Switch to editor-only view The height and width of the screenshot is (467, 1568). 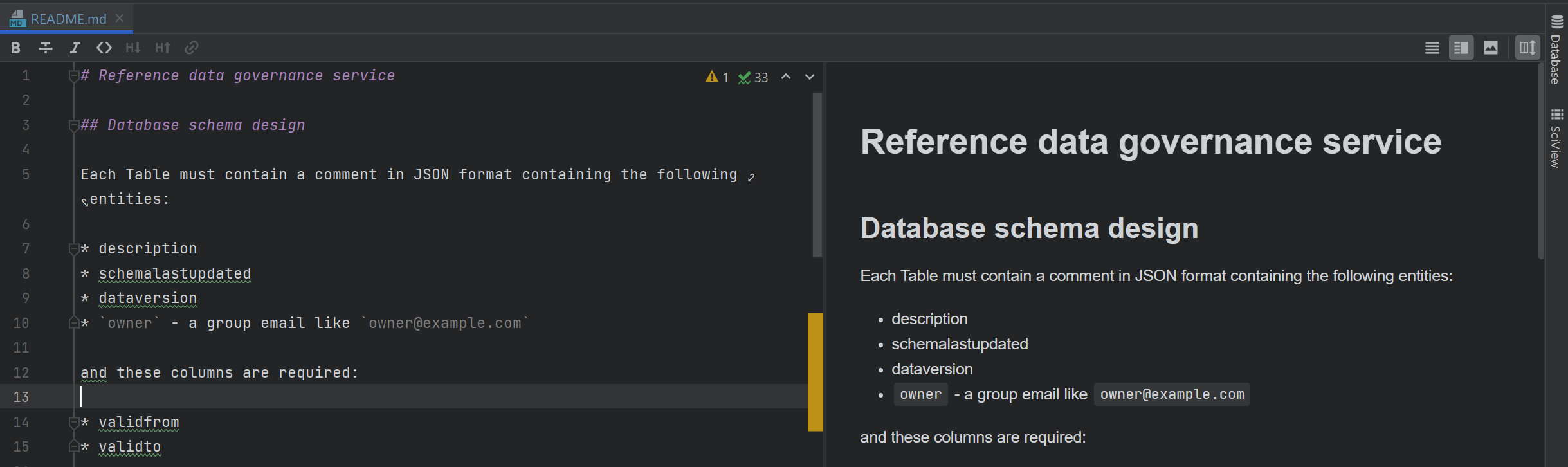[1432, 48]
